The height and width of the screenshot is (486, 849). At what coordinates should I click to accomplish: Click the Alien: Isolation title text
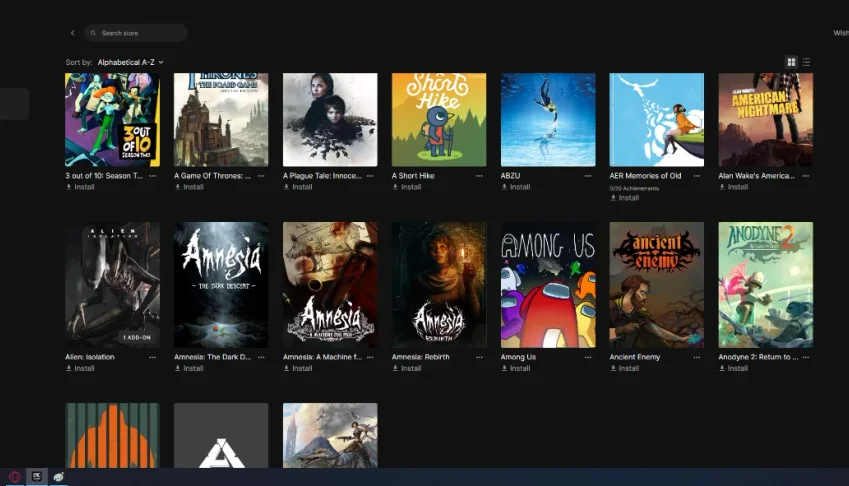tap(90, 357)
